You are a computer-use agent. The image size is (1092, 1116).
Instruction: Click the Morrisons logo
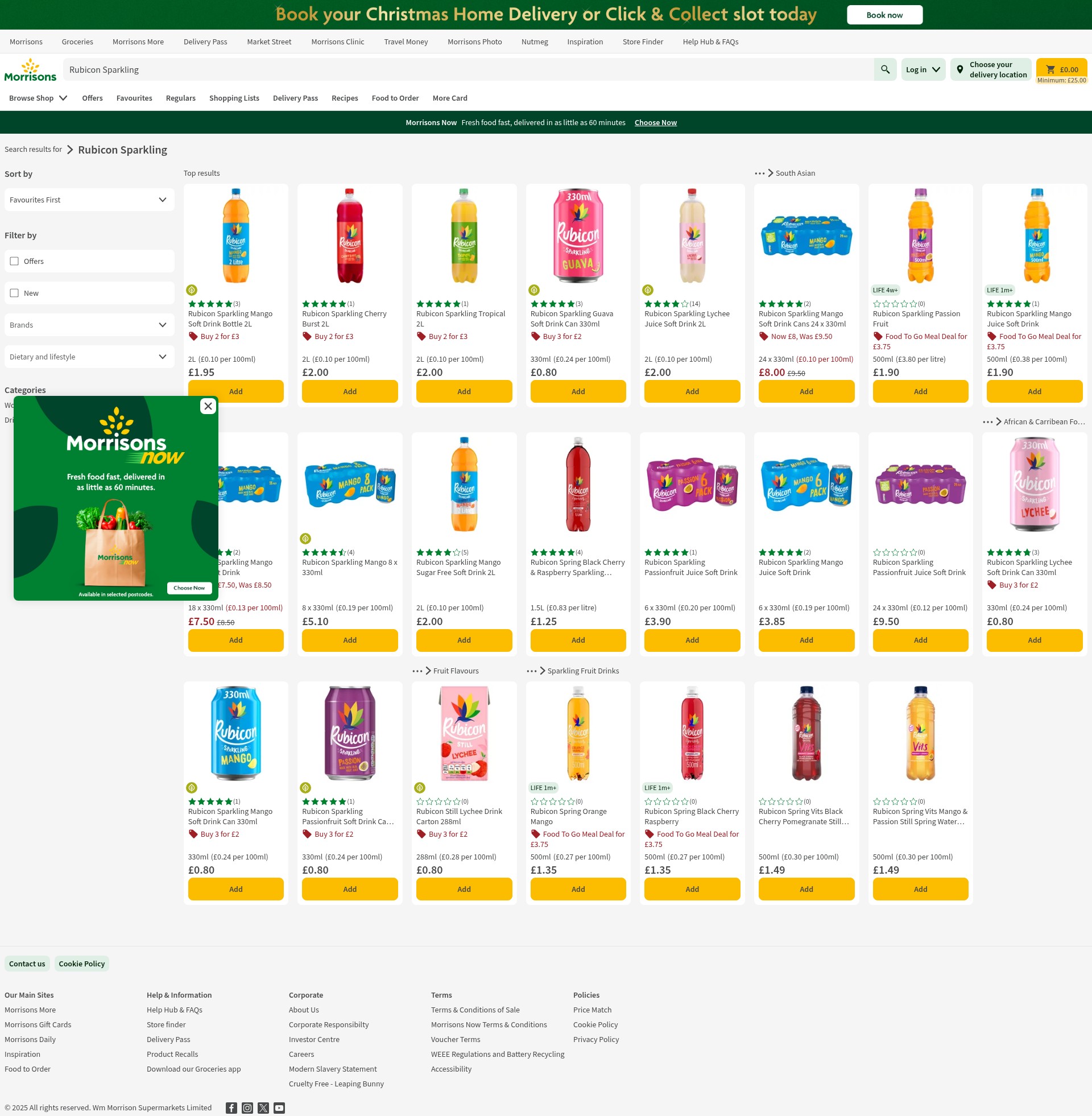point(30,70)
